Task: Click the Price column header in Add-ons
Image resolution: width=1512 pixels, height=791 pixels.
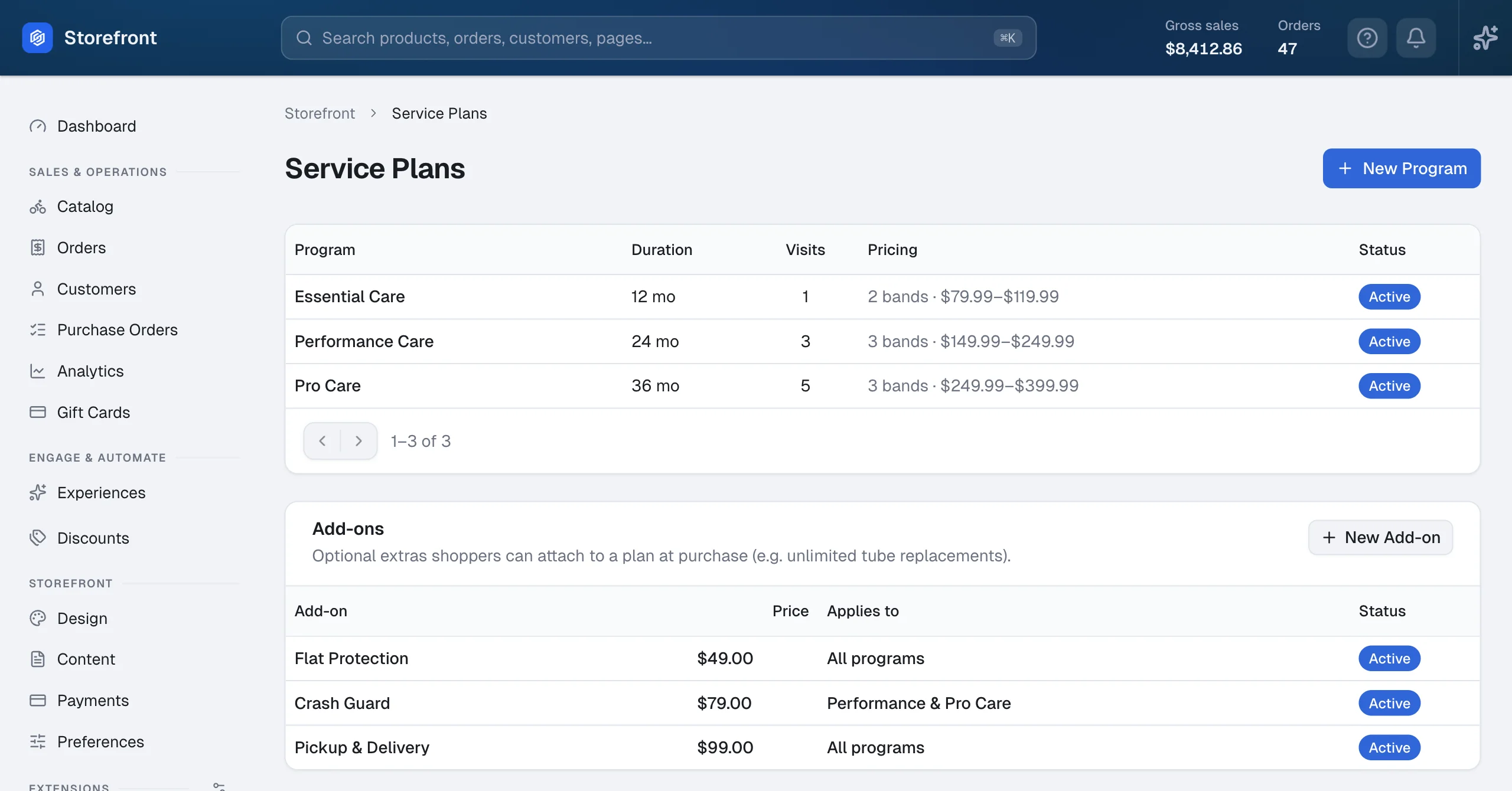Action: coord(790,611)
